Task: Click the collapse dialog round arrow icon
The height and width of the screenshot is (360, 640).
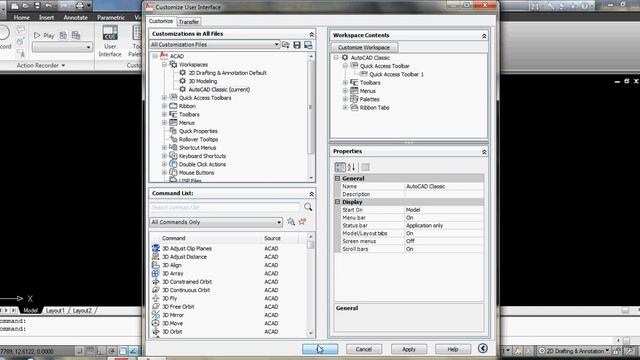Action: (x=482, y=348)
